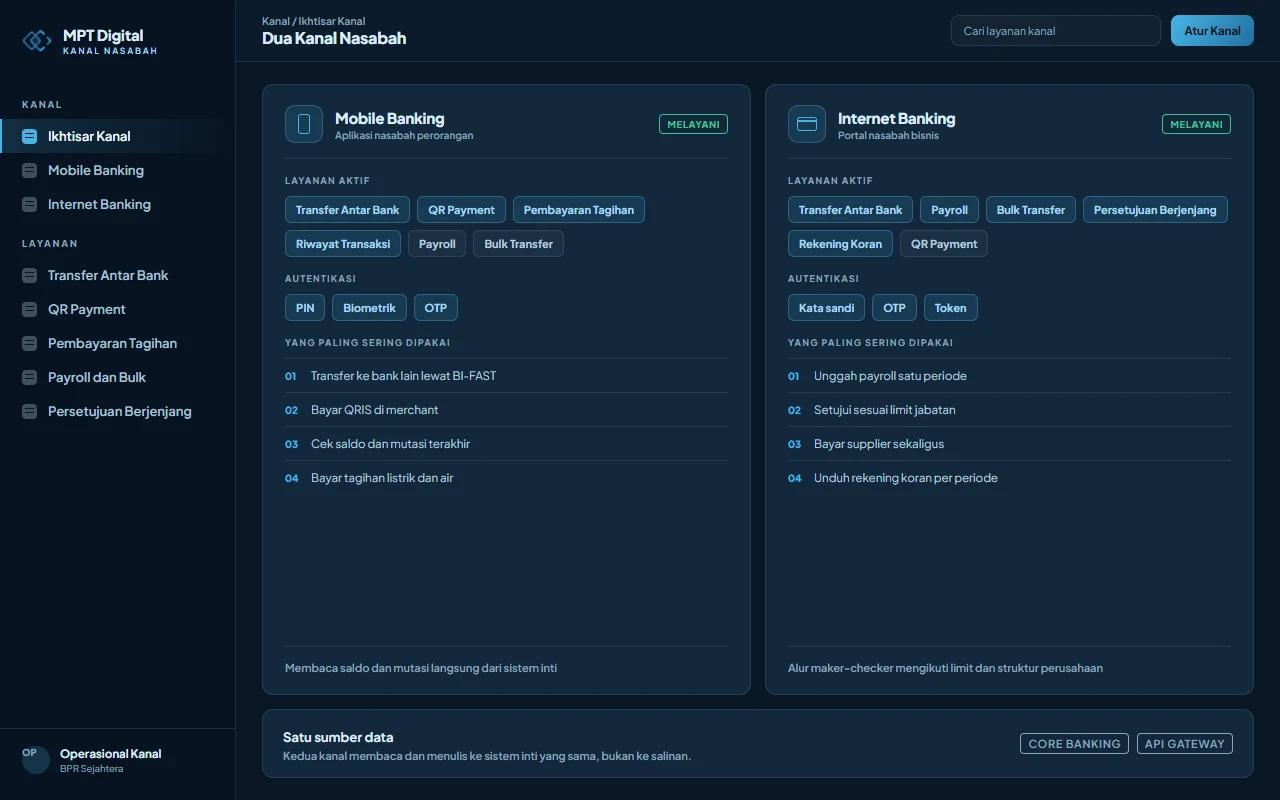Click the Transfer Antar Bank chip under Mobile Banking
Screen dimensions: 1280x800
[347, 210]
